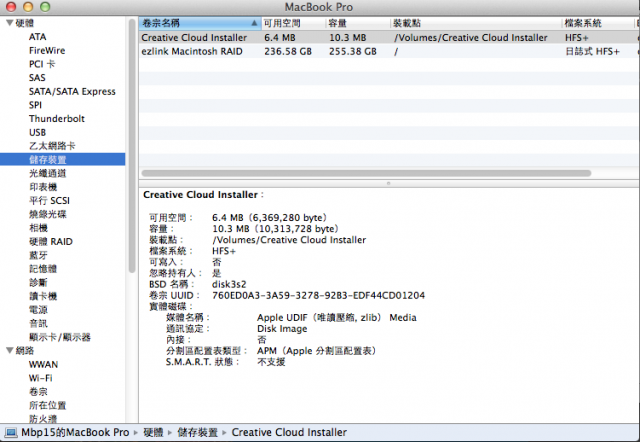Open Wi-Fi network entry
The height and width of the screenshot is (442, 640).
(40, 378)
